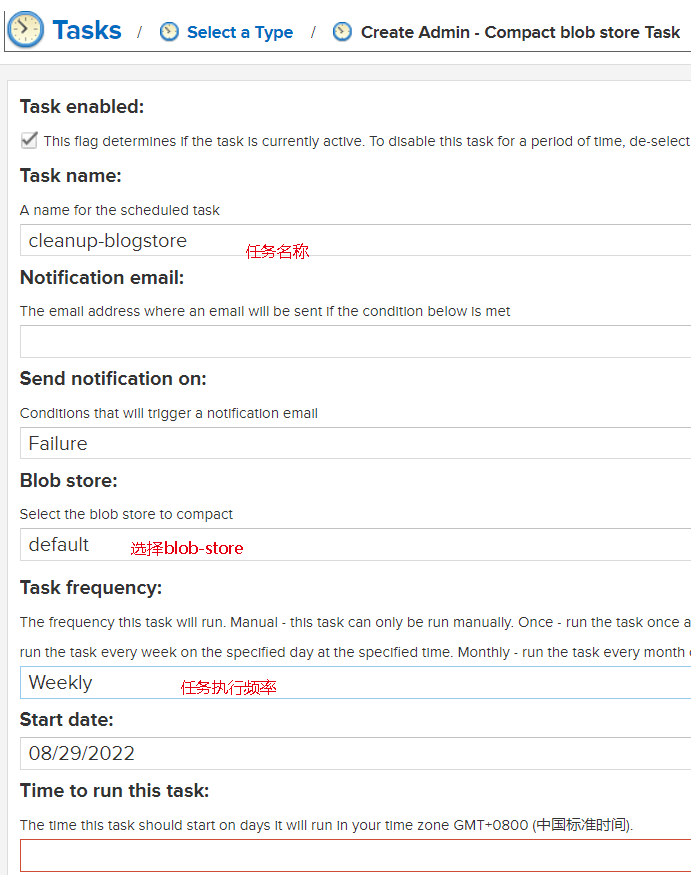Go back to the Tasks breadcrumb

click(87, 30)
